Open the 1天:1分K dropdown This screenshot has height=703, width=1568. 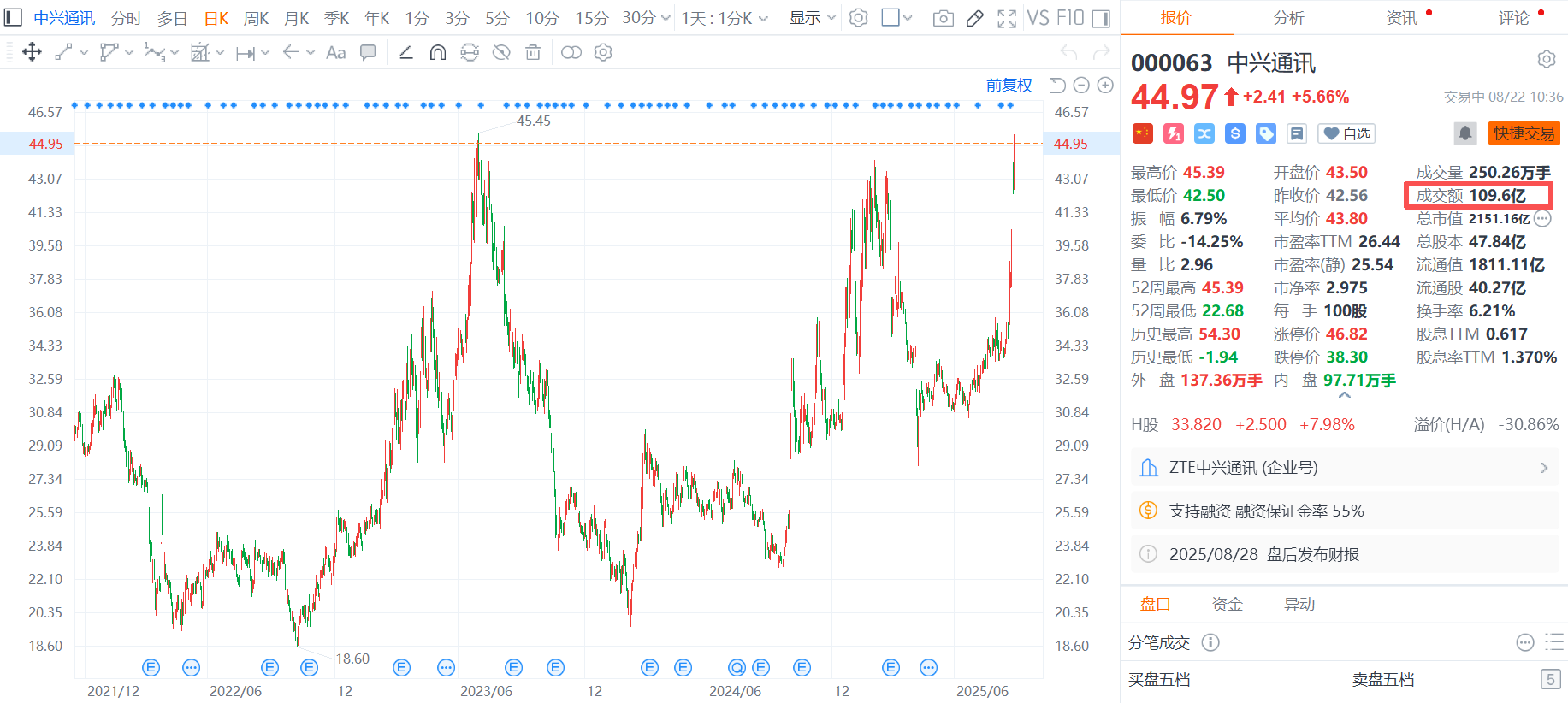pyautogui.click(x=725, y=18)
